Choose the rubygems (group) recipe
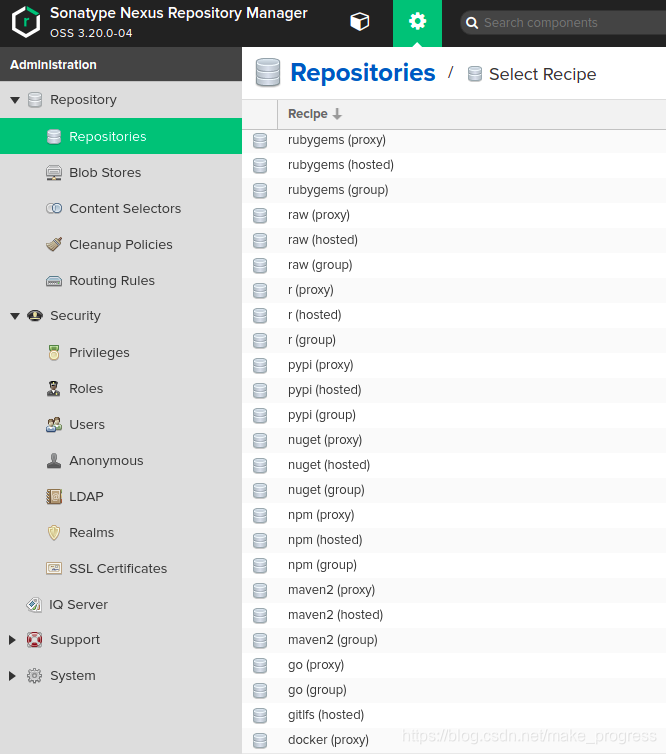The image size is (666, 754). (x=454, y=190)
